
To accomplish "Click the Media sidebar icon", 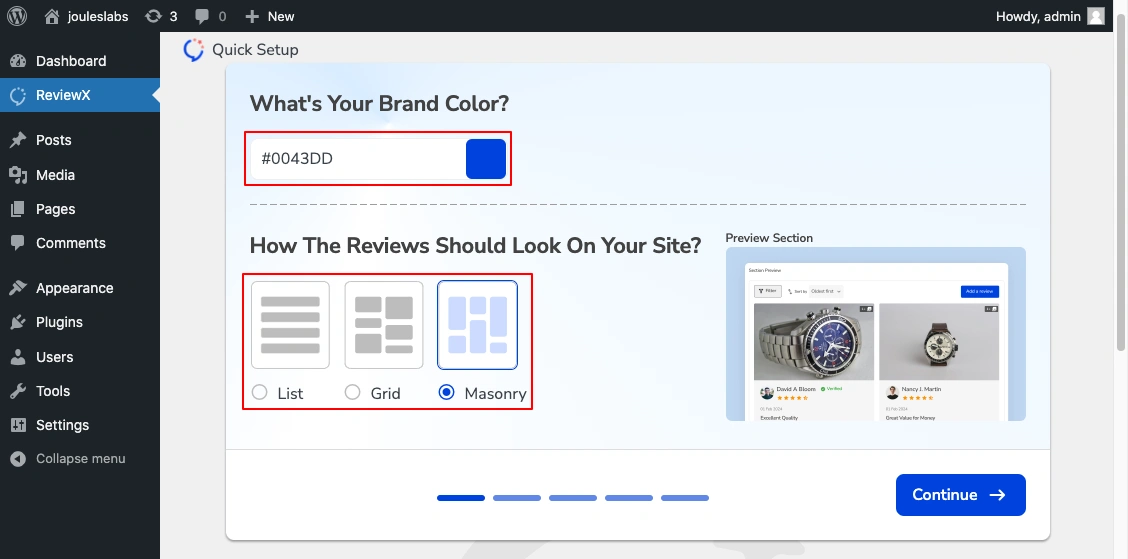I will click(18, 175).
